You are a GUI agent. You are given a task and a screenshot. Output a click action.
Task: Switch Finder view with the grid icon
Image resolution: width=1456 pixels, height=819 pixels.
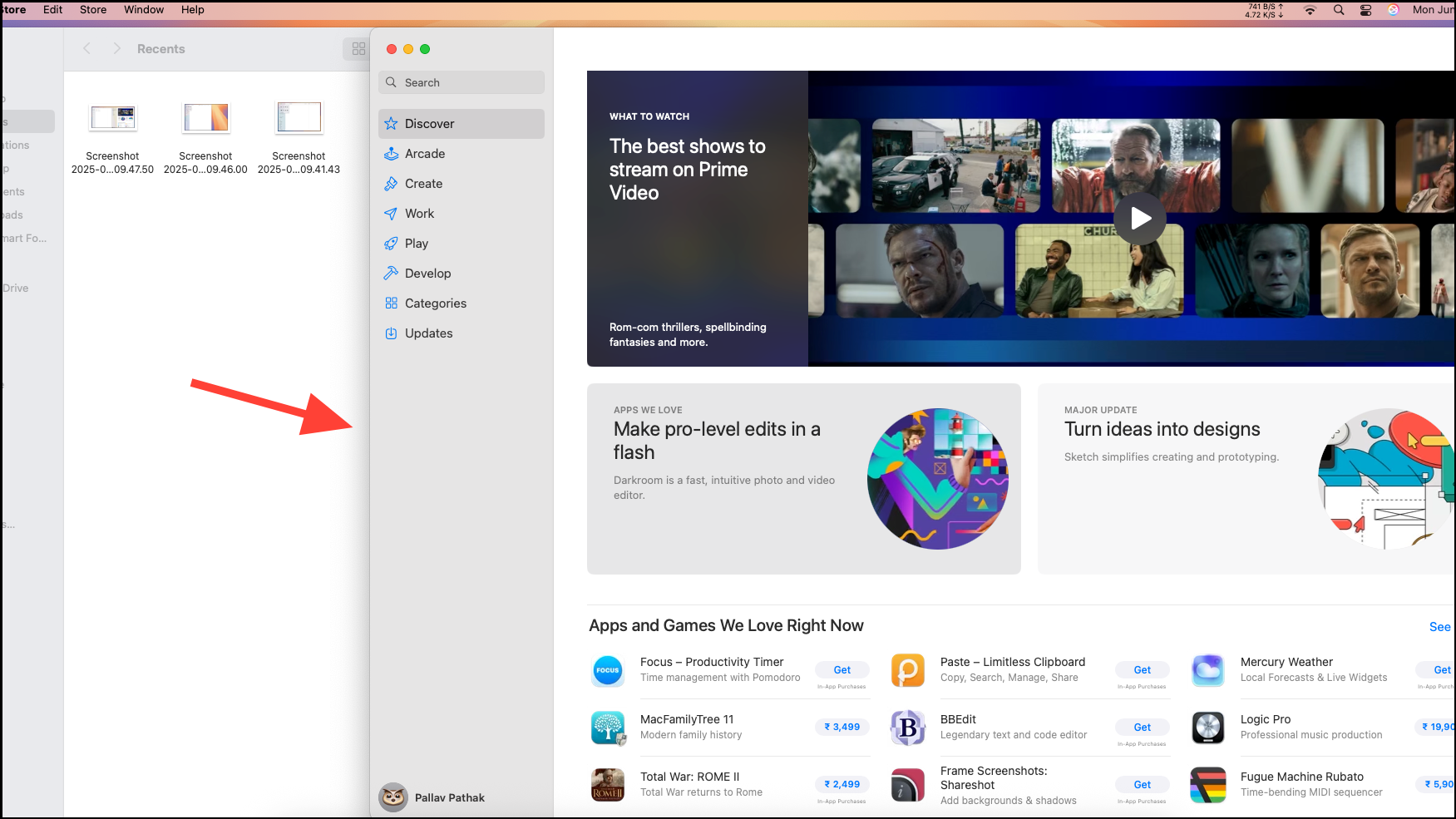(x=358, y=49)
